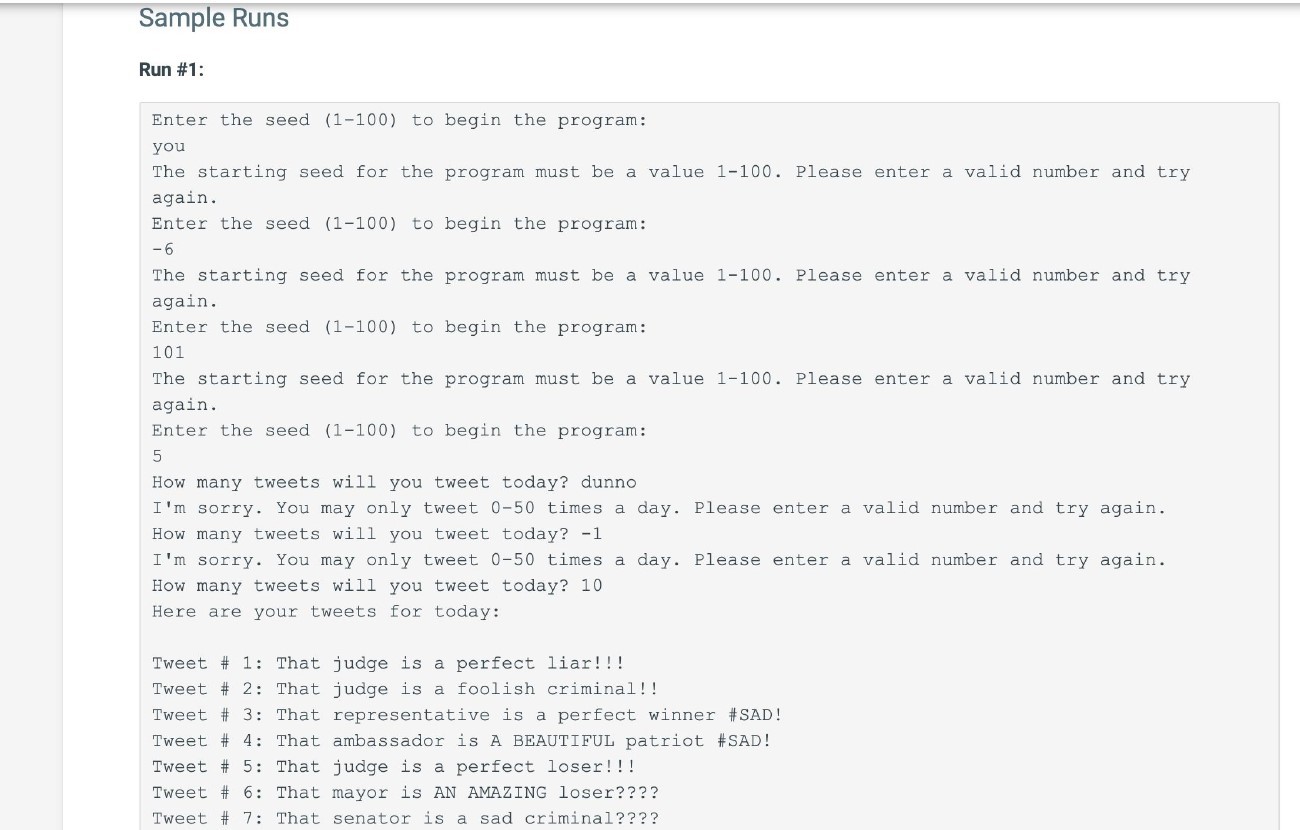Click the Tweet # 7 line about senator
Image resolution: width=1300 pixels, height=830 pixels.
[405, 819]
